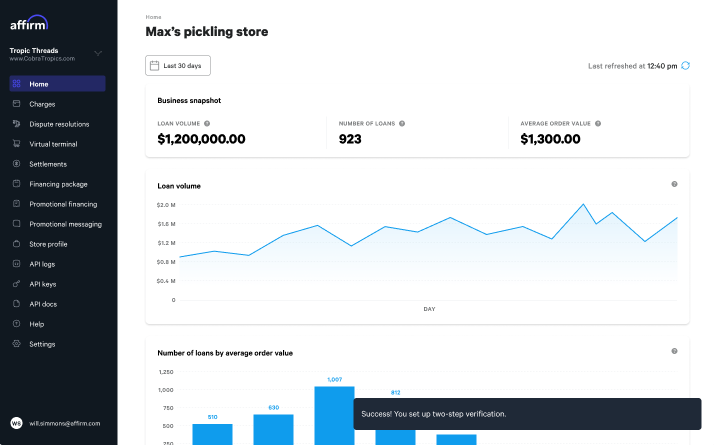The image size is (714, 445).
Task: Click the Dispute resolutions icon
Action: (16, 124)
